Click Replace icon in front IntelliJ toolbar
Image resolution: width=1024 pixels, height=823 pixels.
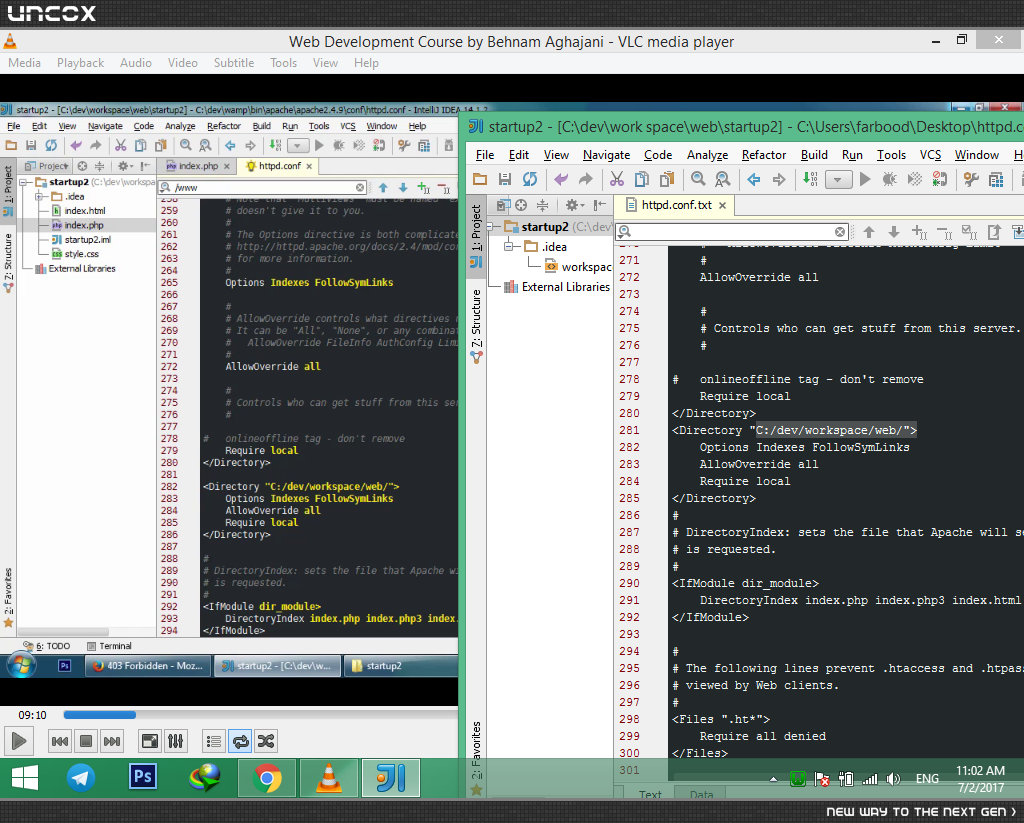pyautogui.click(x=722, y=179)
